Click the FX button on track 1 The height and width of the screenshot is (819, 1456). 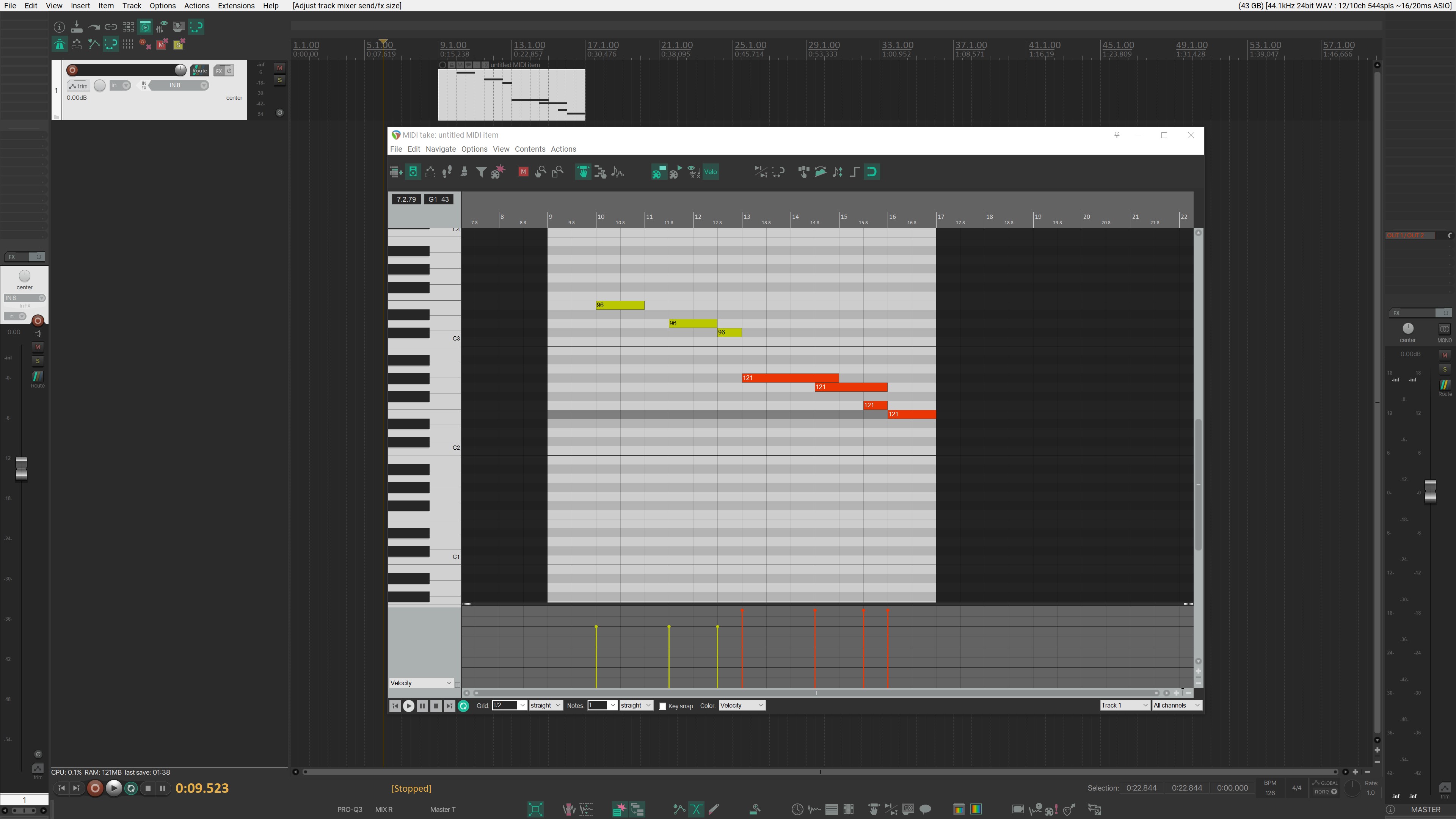219,71
